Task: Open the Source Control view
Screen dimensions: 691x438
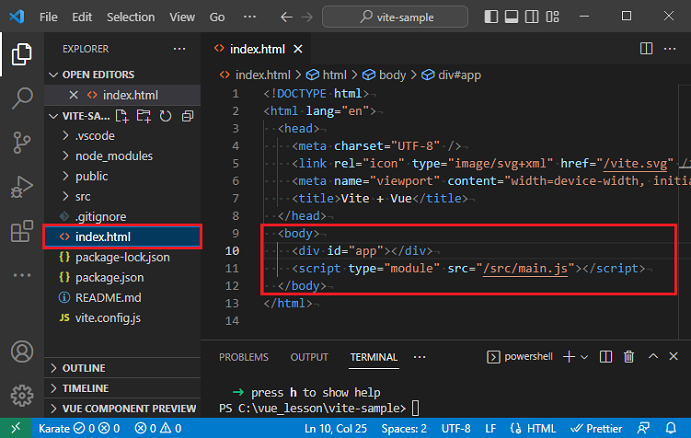Action: coord(21,142)
